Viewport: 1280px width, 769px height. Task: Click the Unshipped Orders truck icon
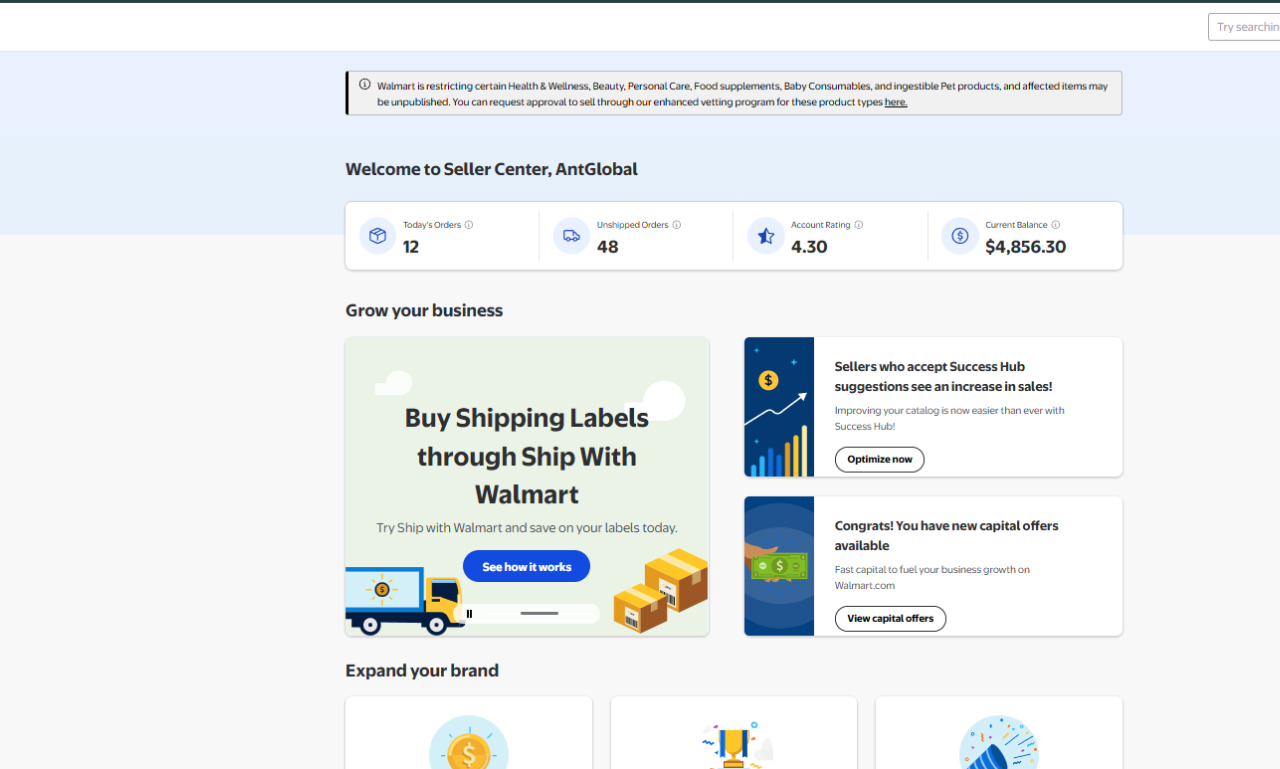[x=572, y=236]
